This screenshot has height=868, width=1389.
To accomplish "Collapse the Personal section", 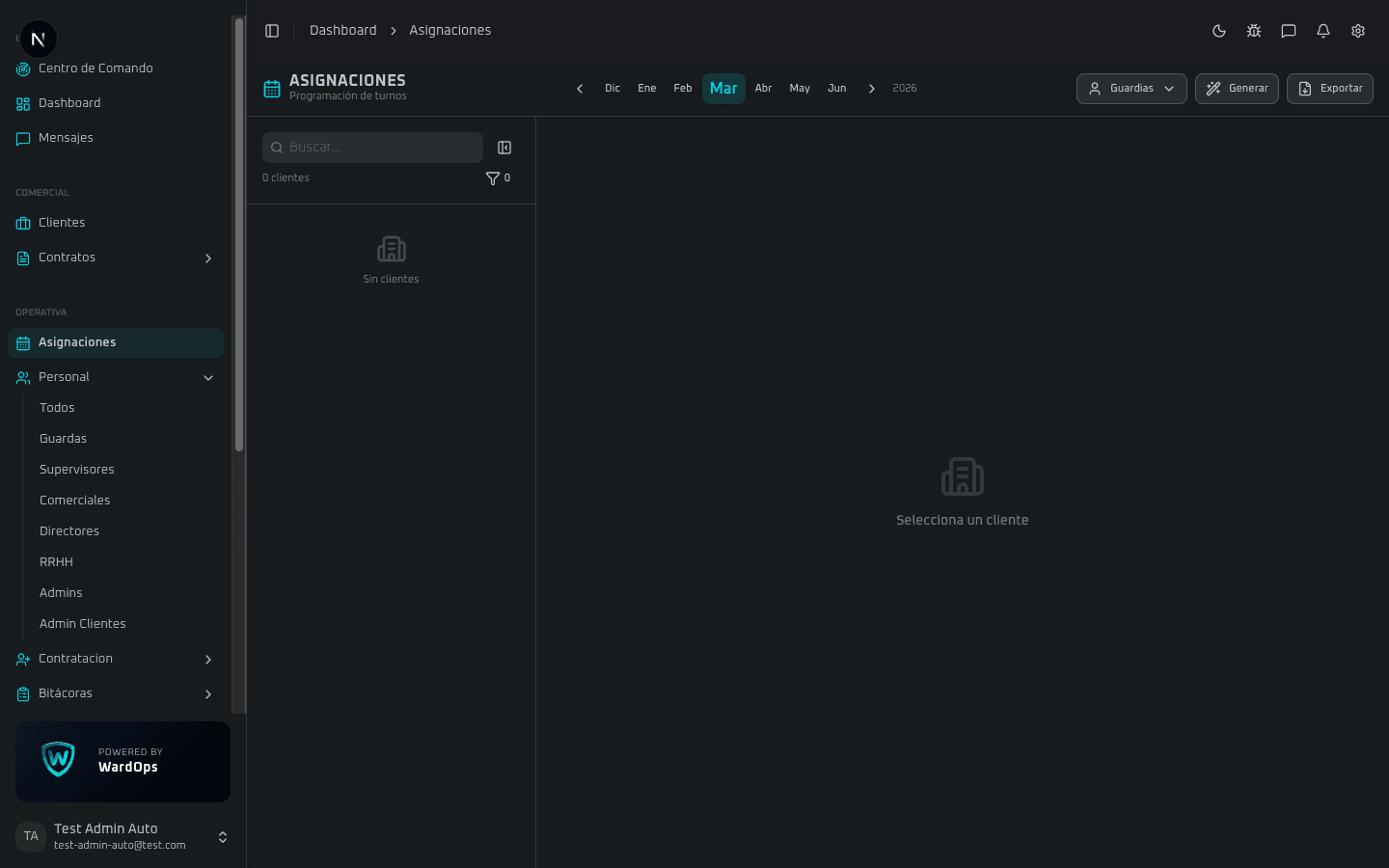I will pyautogui.click(x=208, y=378).
